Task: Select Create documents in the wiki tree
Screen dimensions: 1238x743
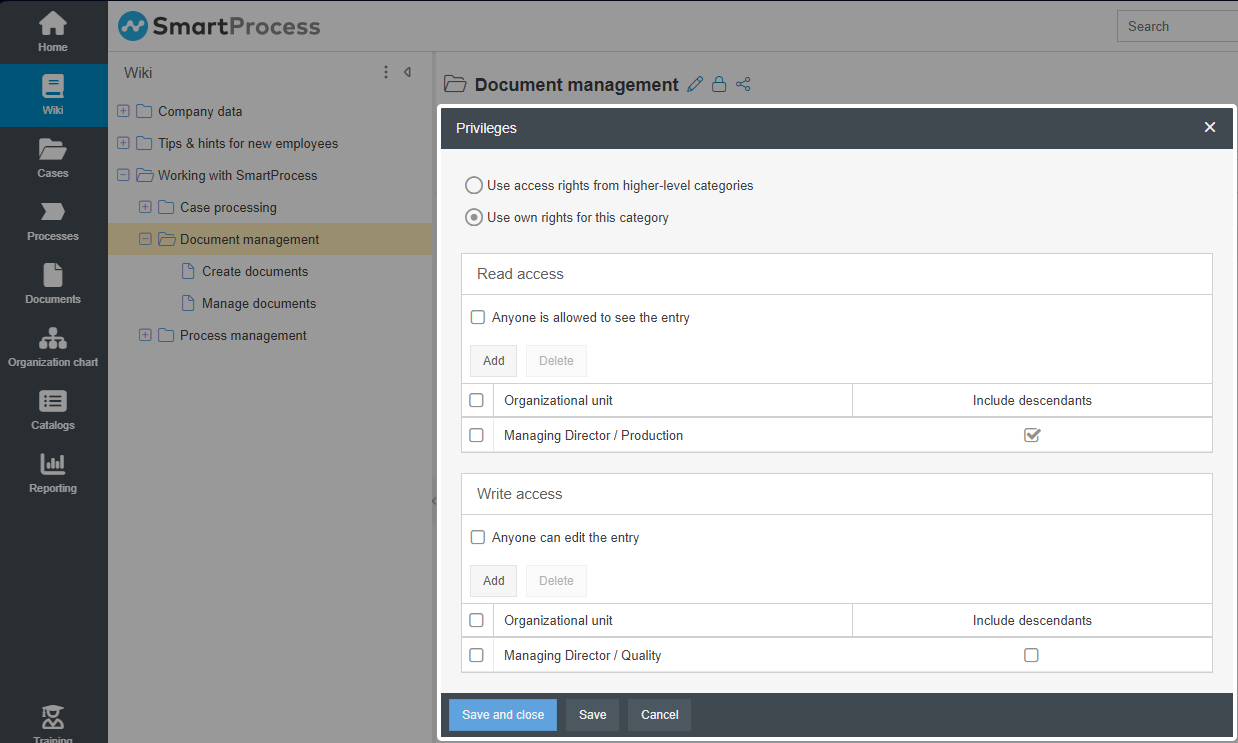Action: [x=255, y=271]
